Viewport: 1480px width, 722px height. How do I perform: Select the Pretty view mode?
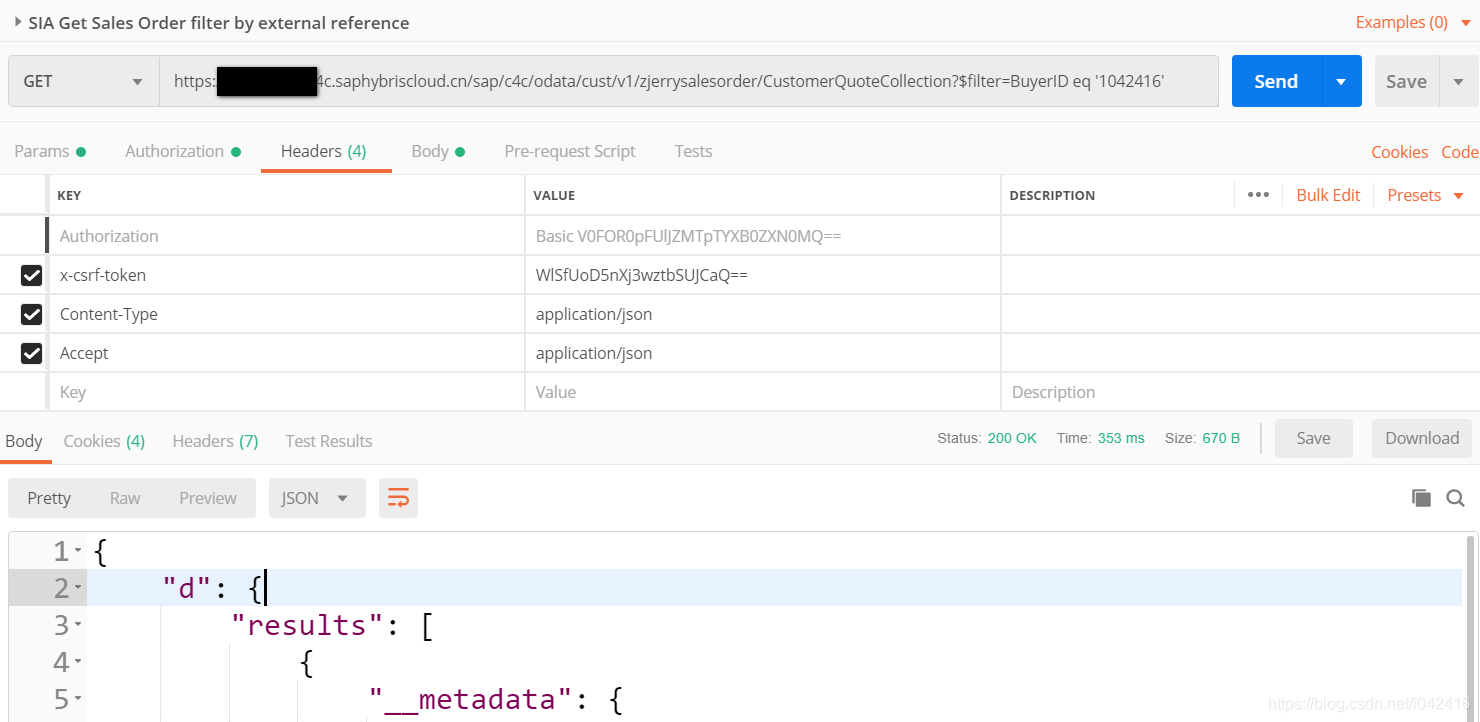[49, 498]
